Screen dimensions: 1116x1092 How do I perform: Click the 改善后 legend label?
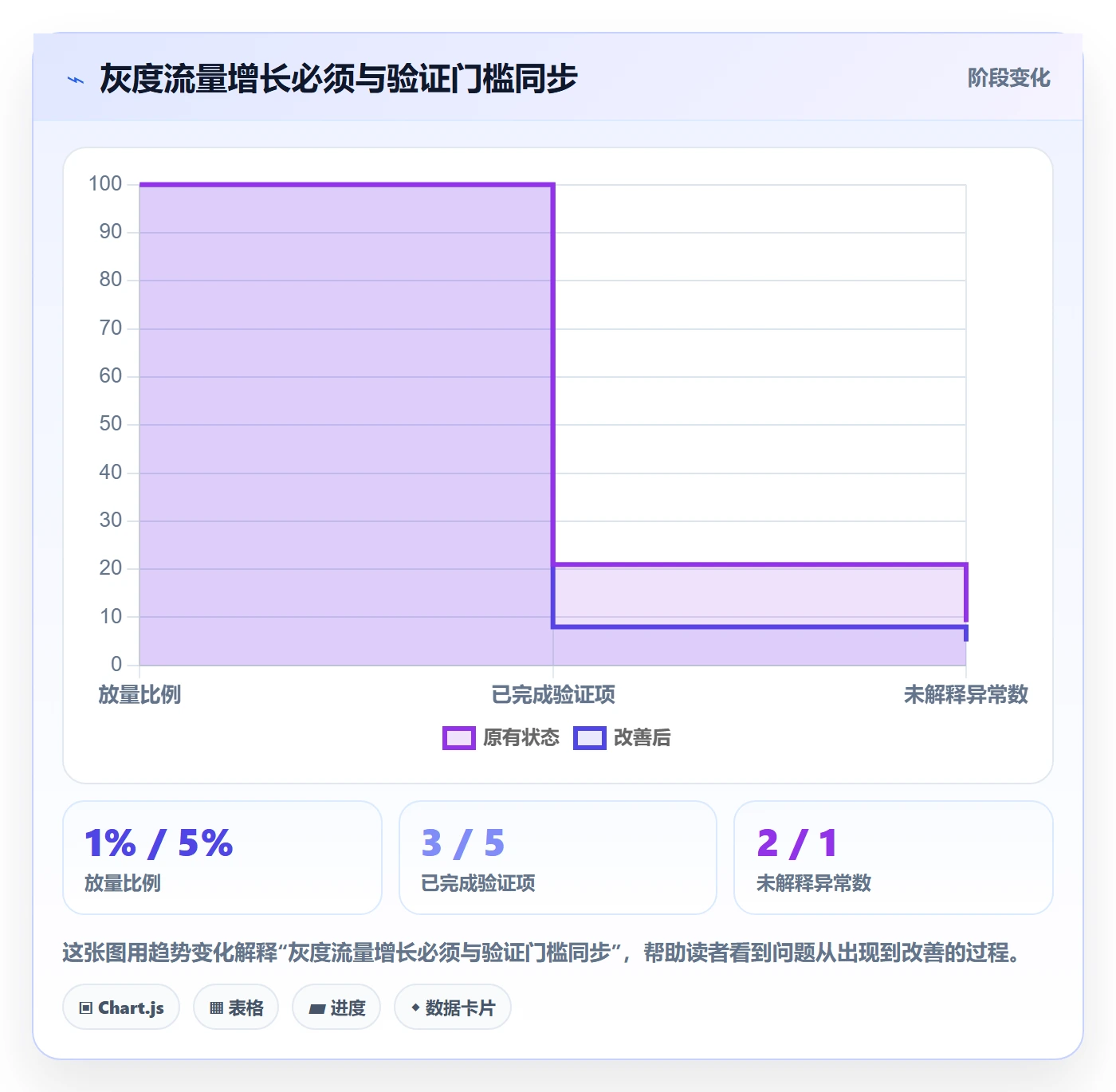(x=642, y=738)
